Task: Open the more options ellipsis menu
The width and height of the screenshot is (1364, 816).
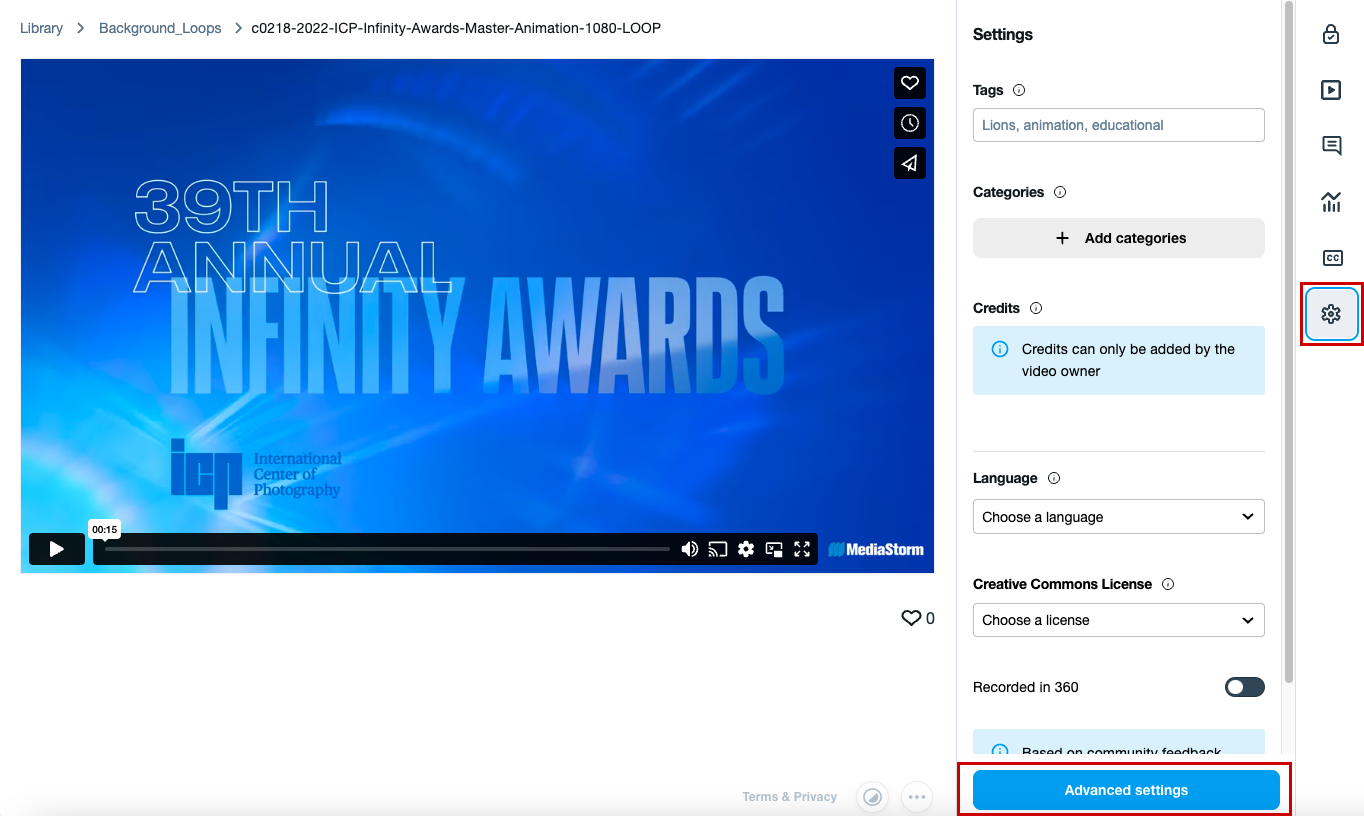Action: pyautogui.click(x=916, y=796)
